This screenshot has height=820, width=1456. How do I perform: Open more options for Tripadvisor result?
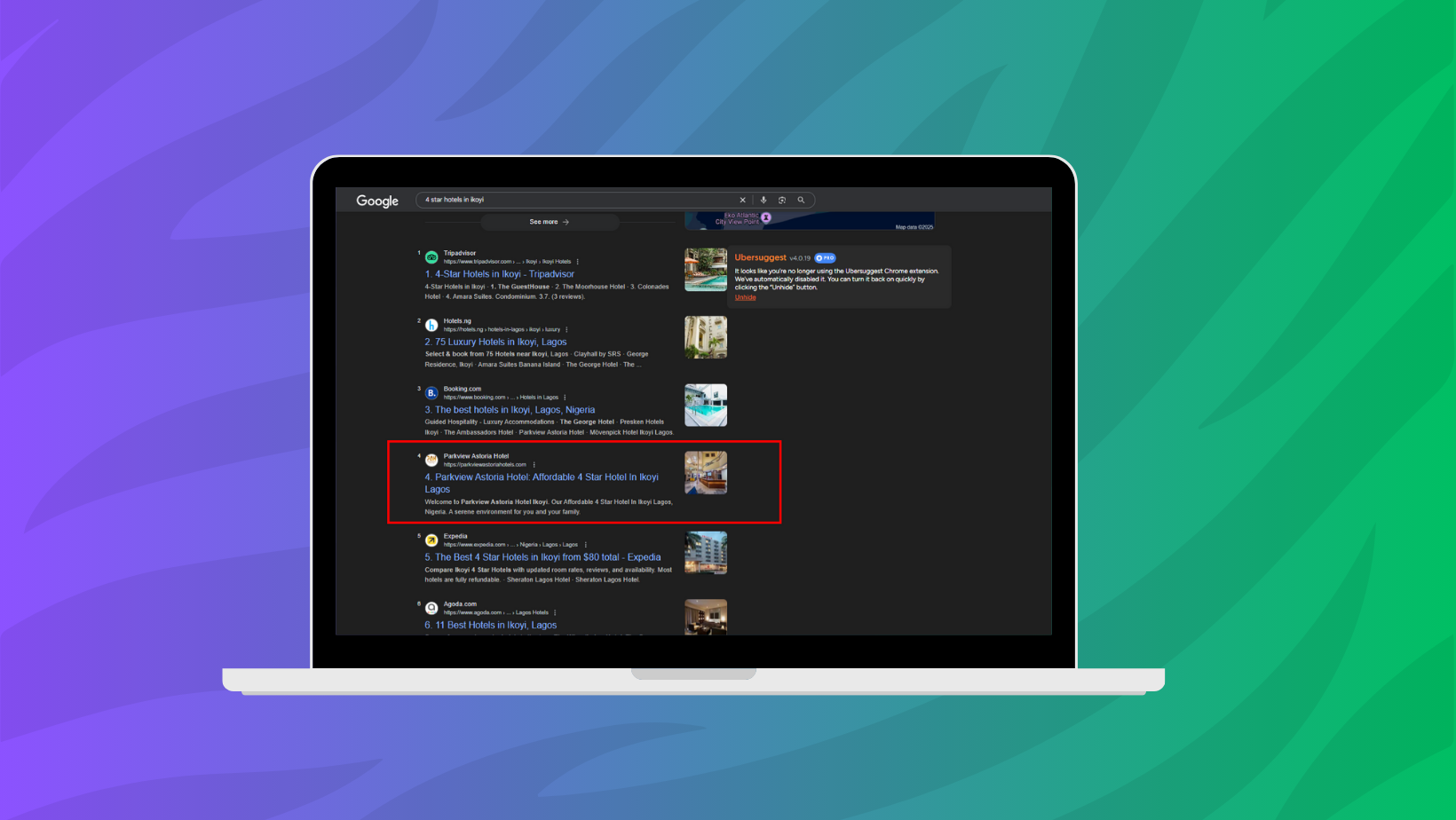click(578, 262)
